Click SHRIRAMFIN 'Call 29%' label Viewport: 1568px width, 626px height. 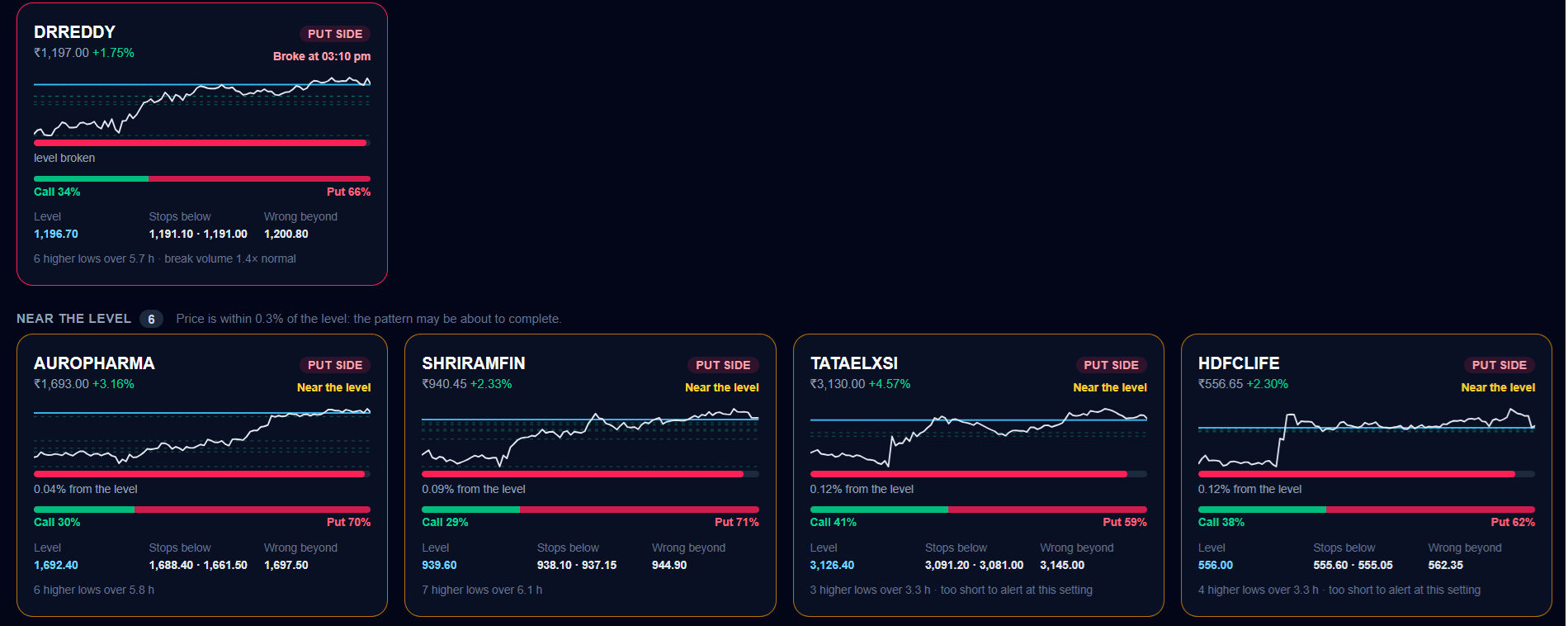[x=445, y=522]
